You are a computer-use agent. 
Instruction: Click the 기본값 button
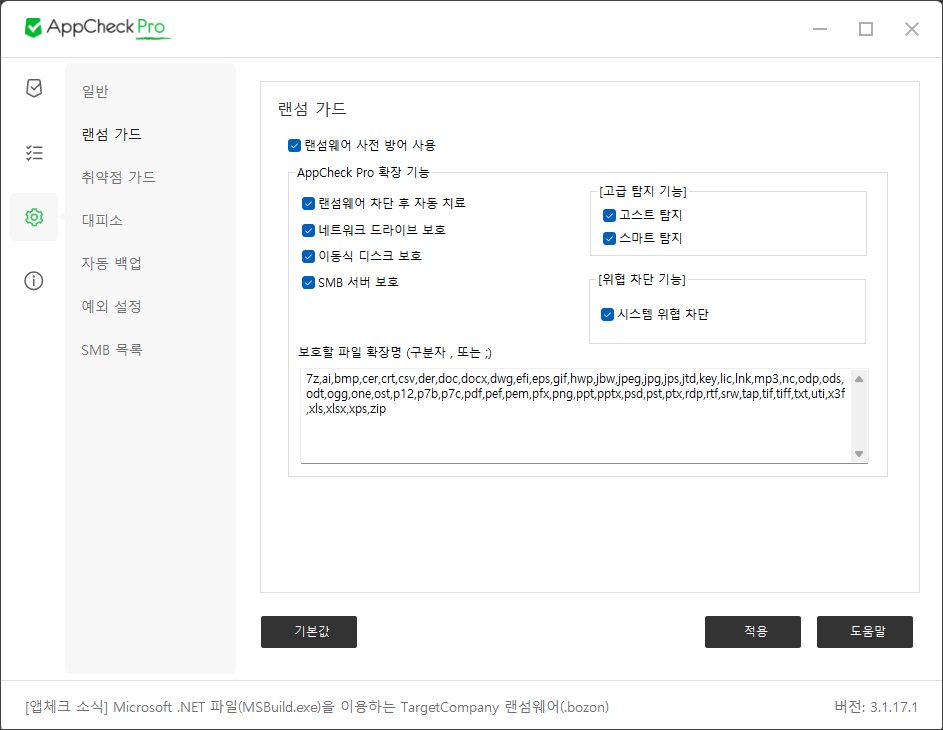[309, 632]
